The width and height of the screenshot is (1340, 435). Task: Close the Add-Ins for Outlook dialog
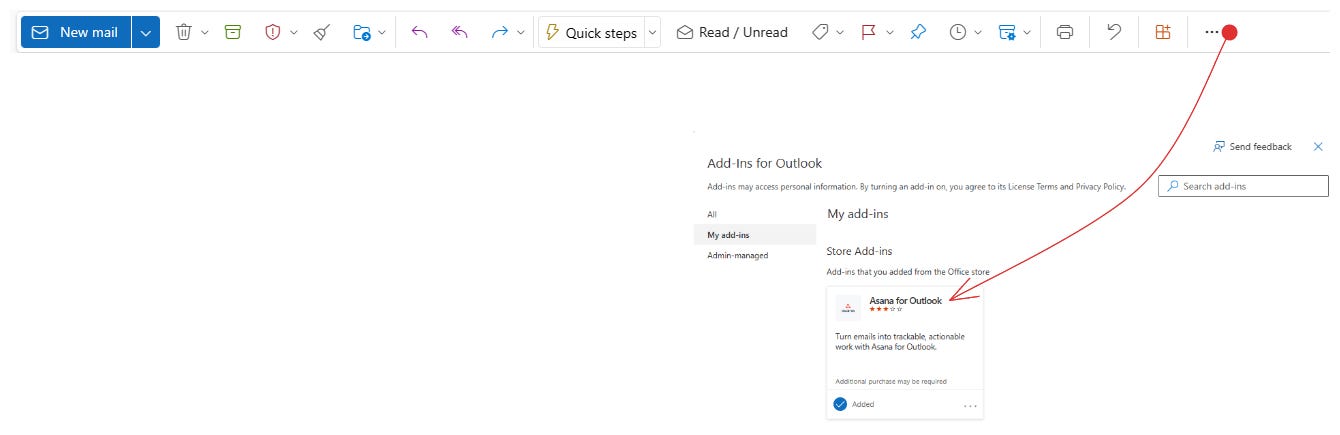coord(1318,147)
